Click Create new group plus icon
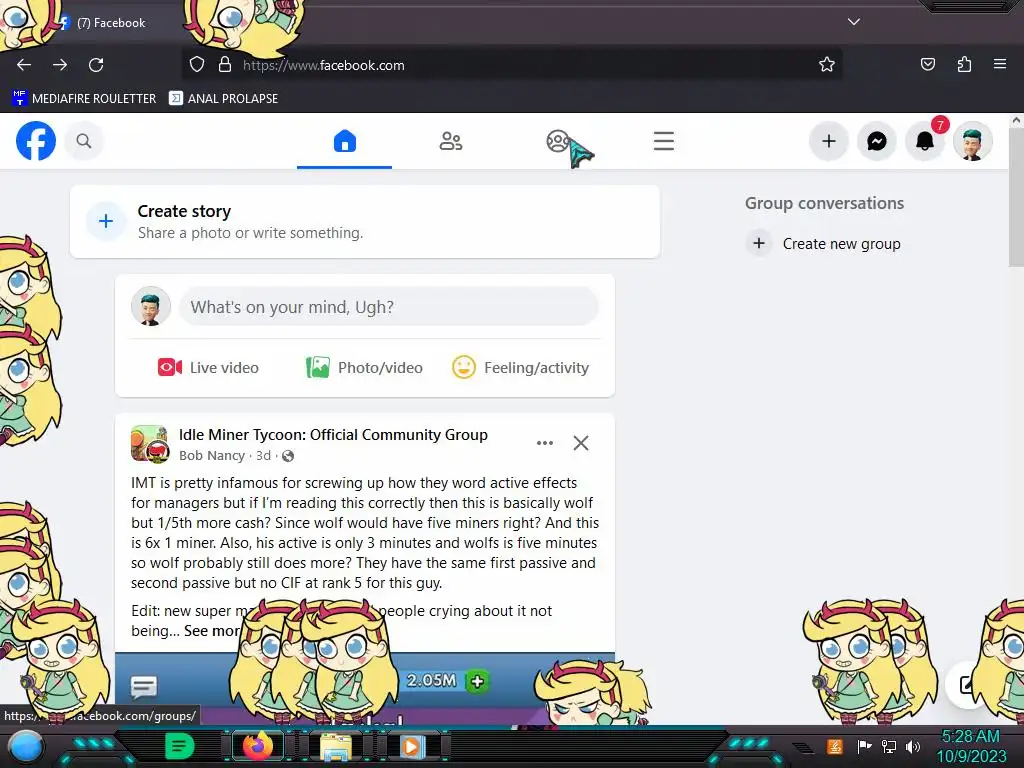The width and height of the screenshot is (1024, 768). click(x=759, y=244)
